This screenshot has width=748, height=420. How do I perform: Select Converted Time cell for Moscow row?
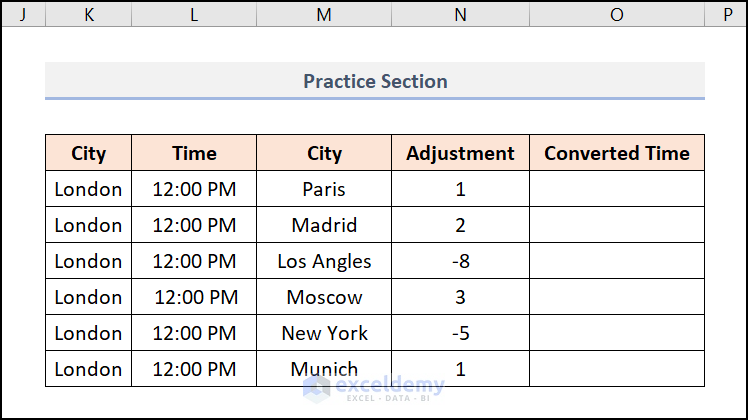(616, 297)
